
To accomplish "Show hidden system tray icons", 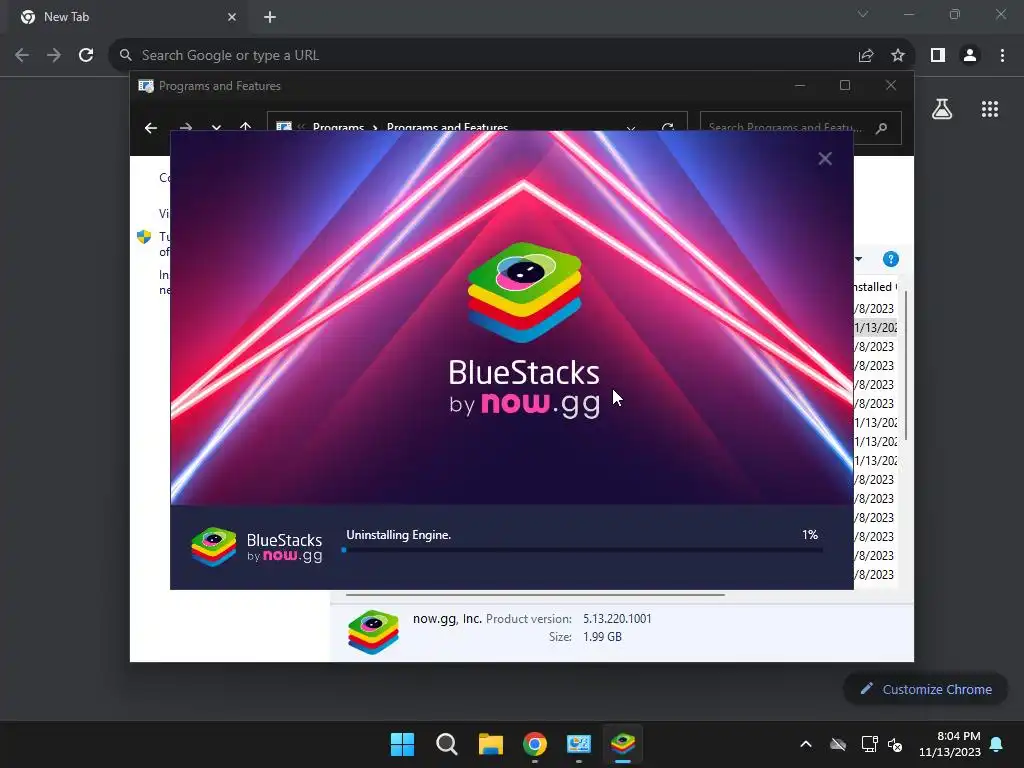I will (x=806, y=744).
